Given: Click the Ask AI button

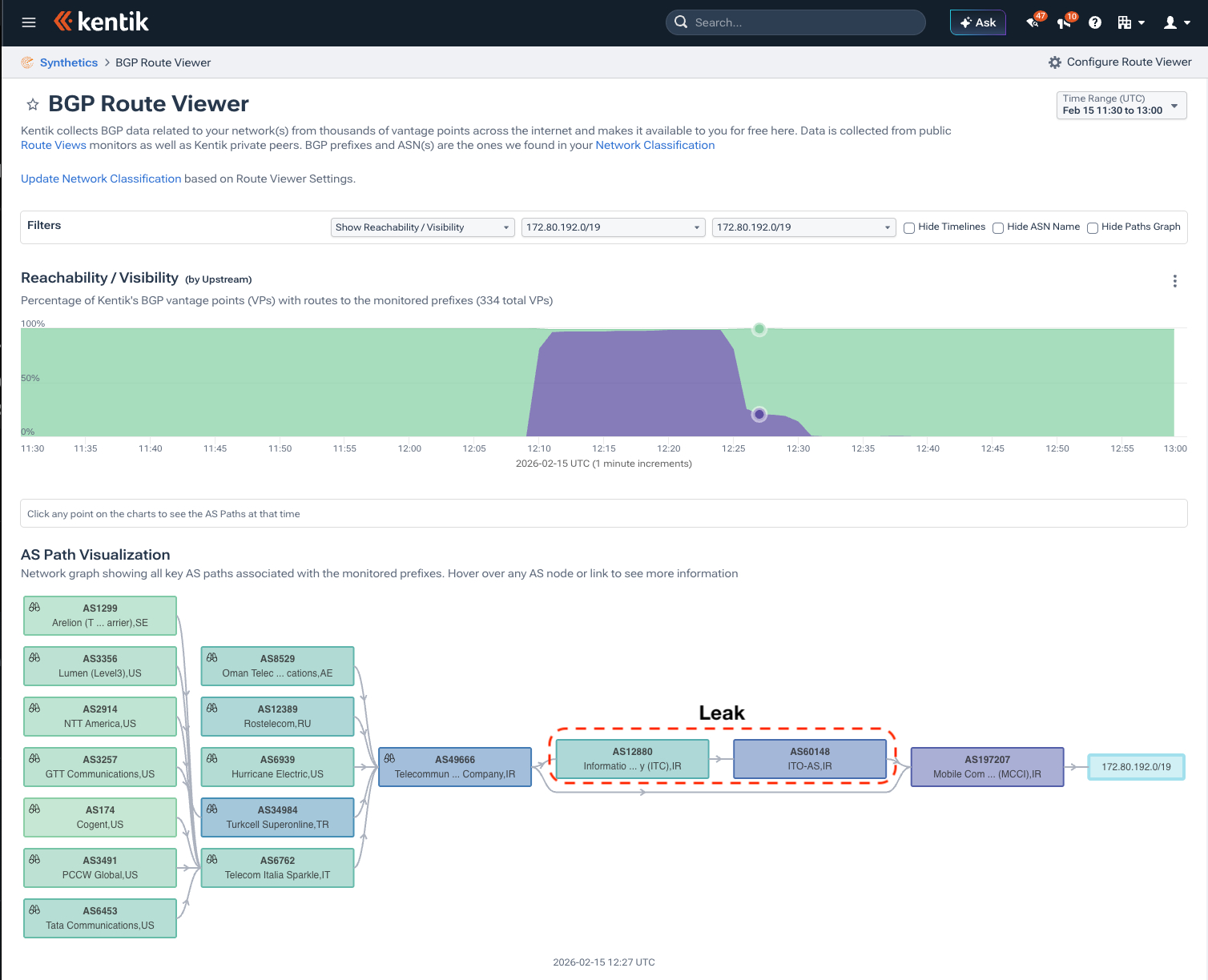Looking at the screenshot, I should 977,22.
